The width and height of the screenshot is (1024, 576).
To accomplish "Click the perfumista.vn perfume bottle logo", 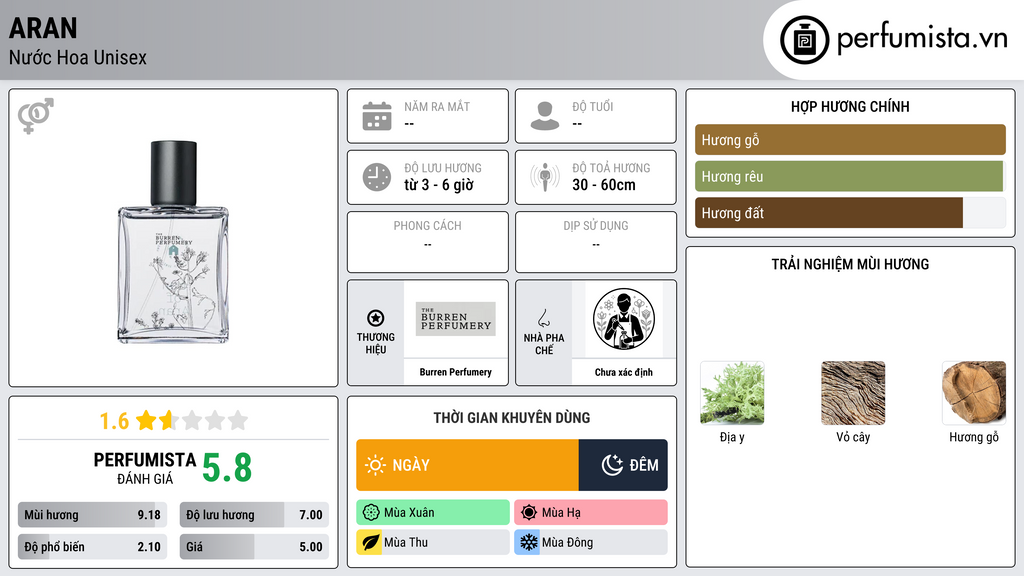I will 804,40.
